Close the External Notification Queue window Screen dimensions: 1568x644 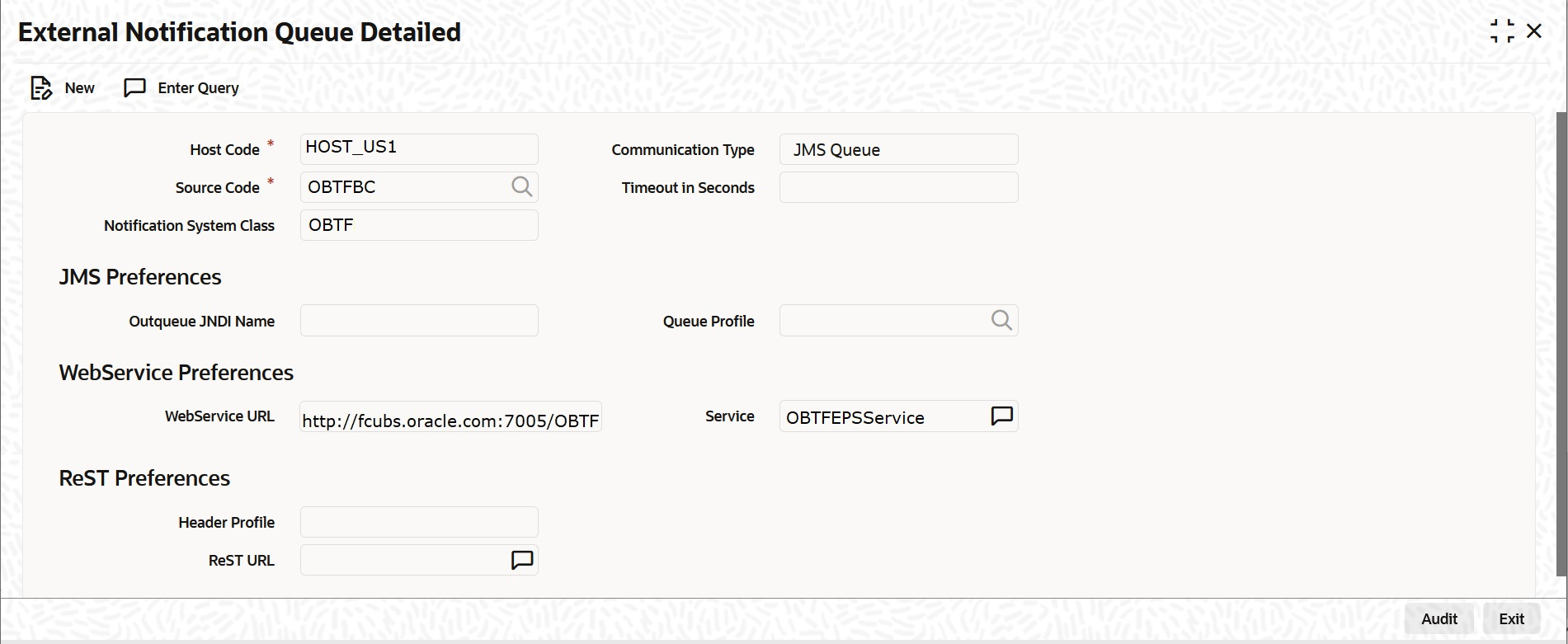click(1534, 31)
